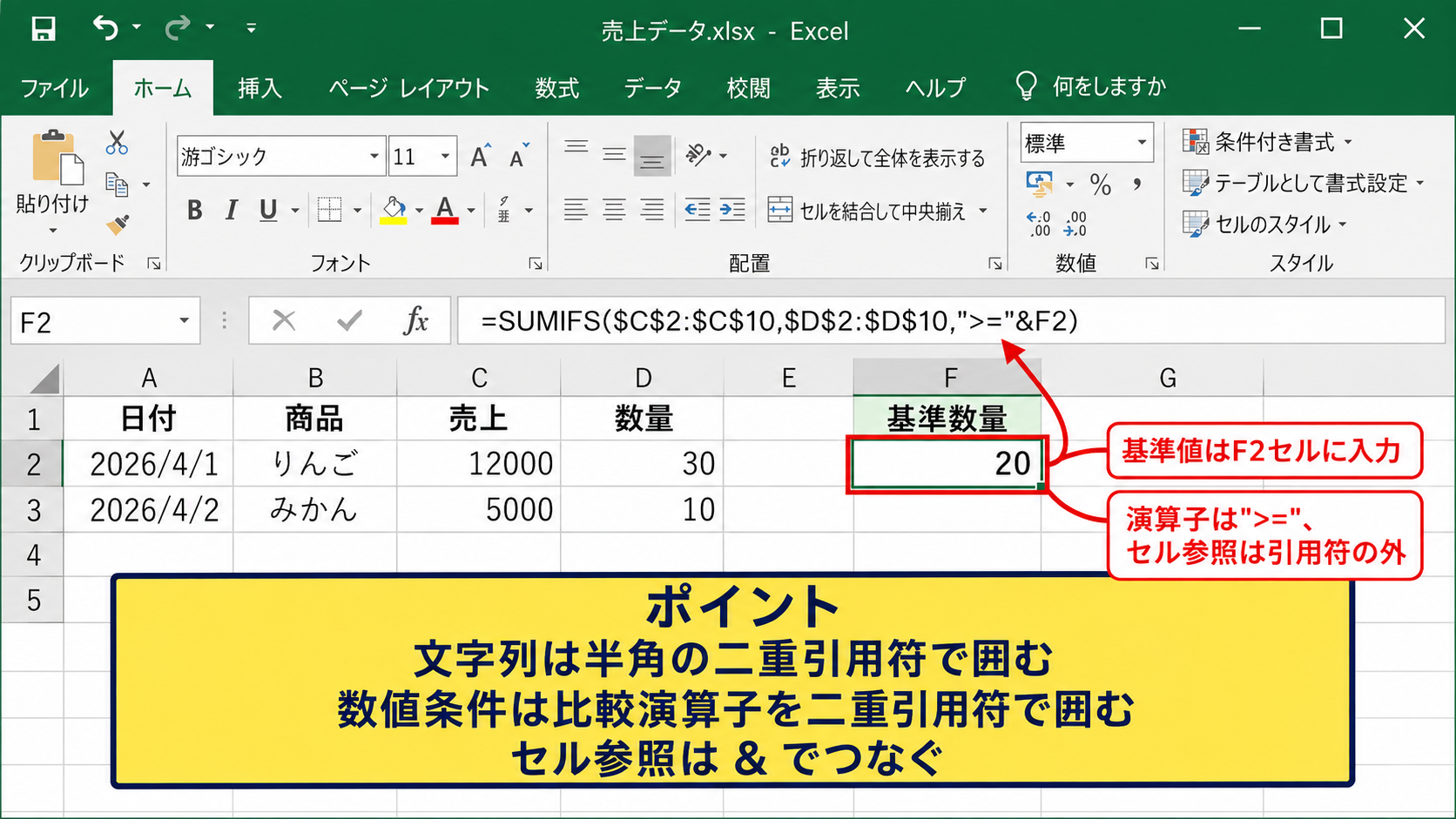Click the 何をしますか search box
The image size is (1456, 819).
(x=1090, y=86)
